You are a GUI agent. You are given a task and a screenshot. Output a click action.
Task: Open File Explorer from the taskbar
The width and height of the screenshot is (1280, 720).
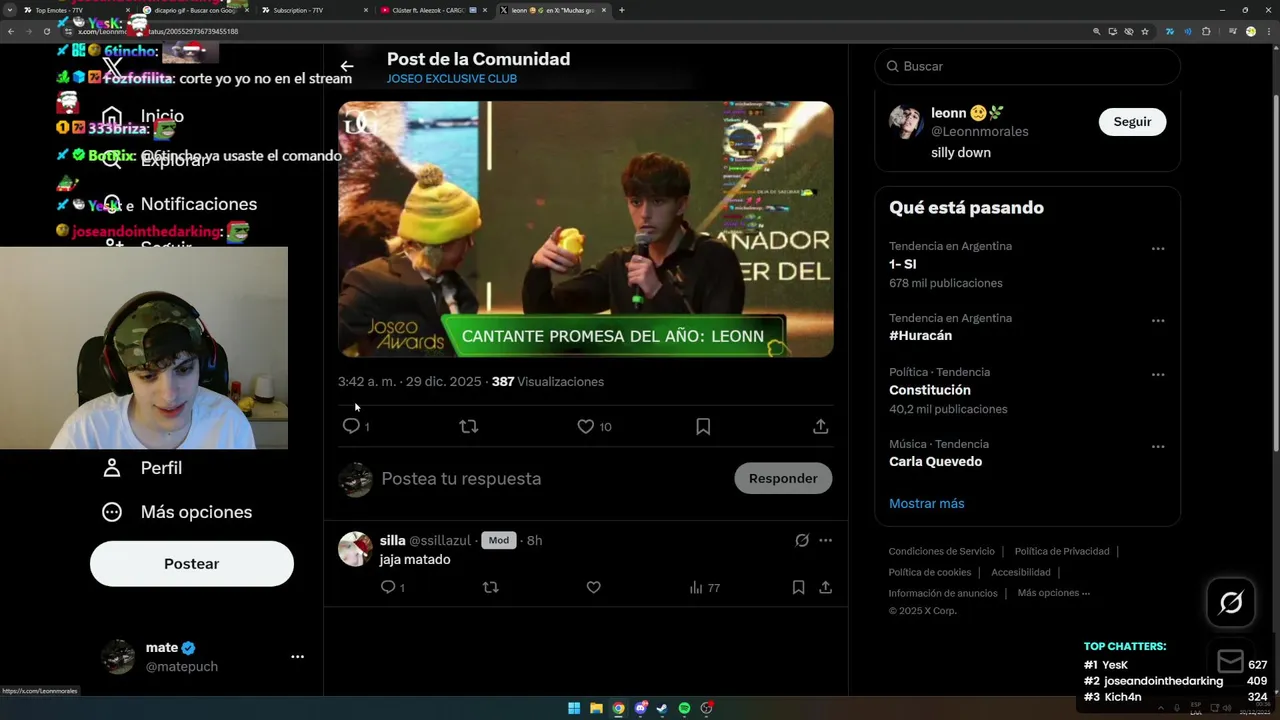[596, 708]
